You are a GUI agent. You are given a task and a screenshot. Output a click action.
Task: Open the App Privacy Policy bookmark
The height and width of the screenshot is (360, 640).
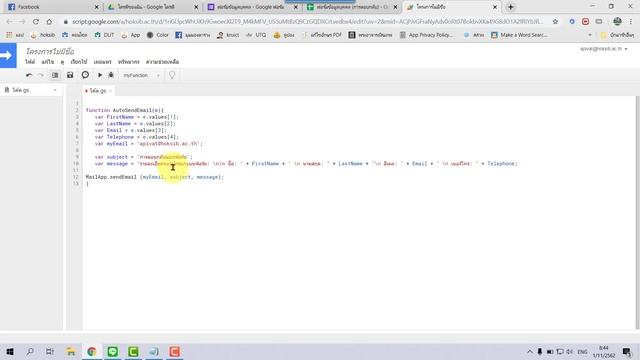(427, 36)
